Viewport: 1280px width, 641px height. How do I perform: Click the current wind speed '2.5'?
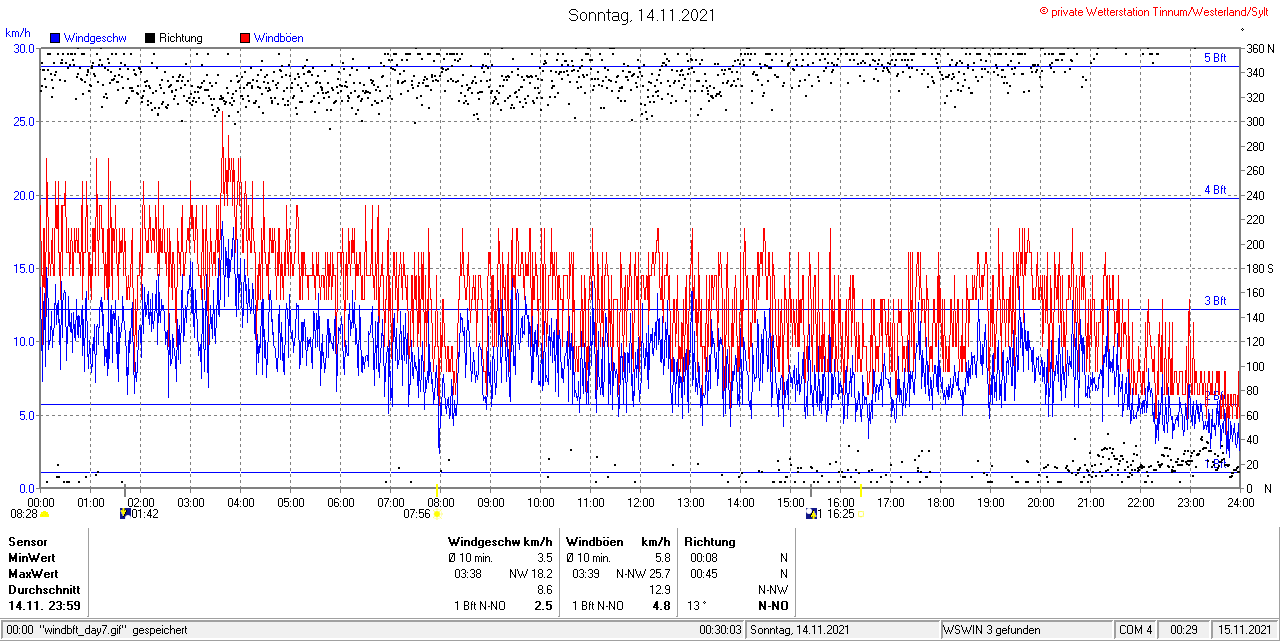[x=543, y=606]
